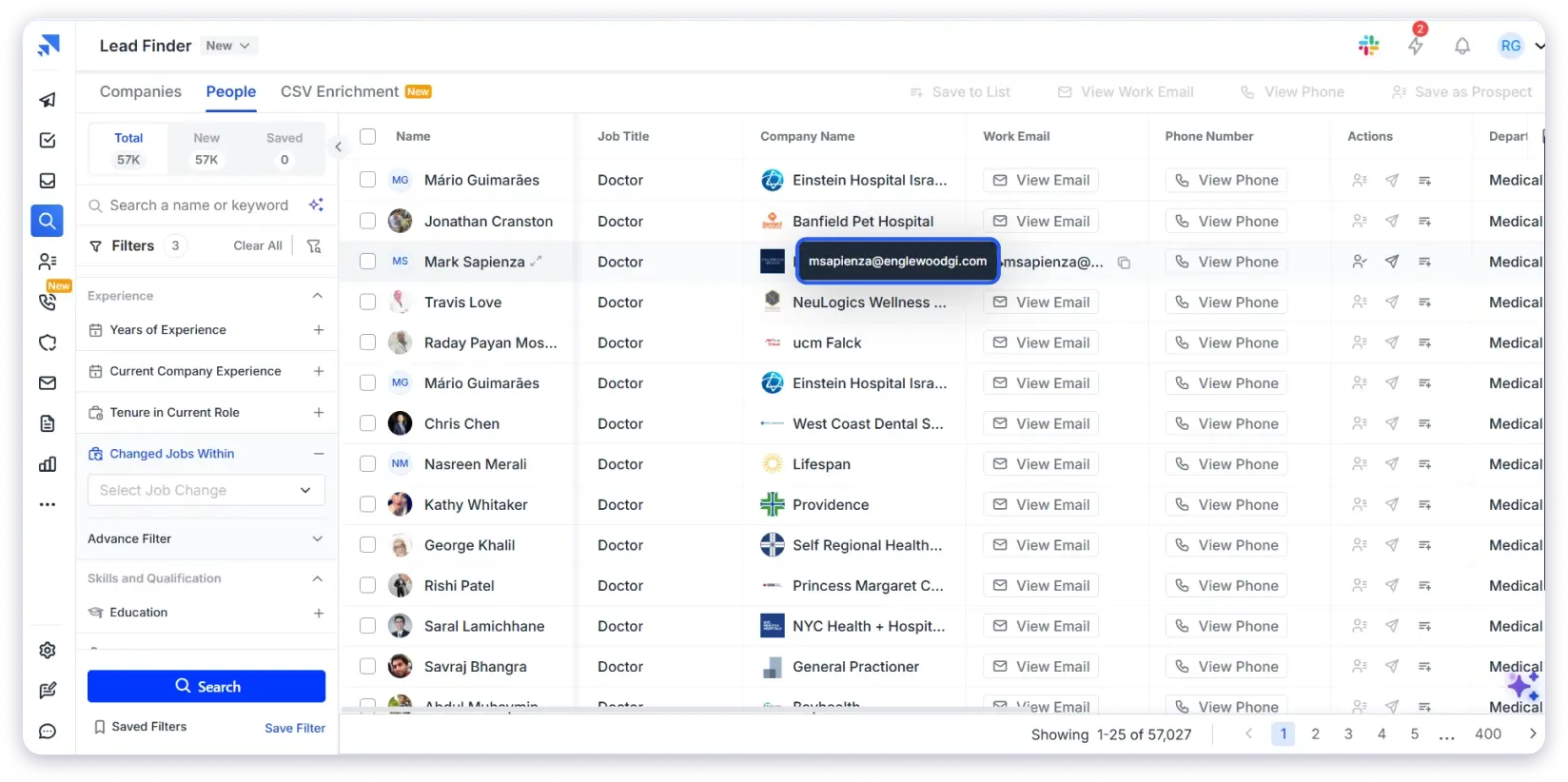The image size is (1568, 782).
Task: Open the mail envelope sidebar icon
Action: tap(48, 383)
